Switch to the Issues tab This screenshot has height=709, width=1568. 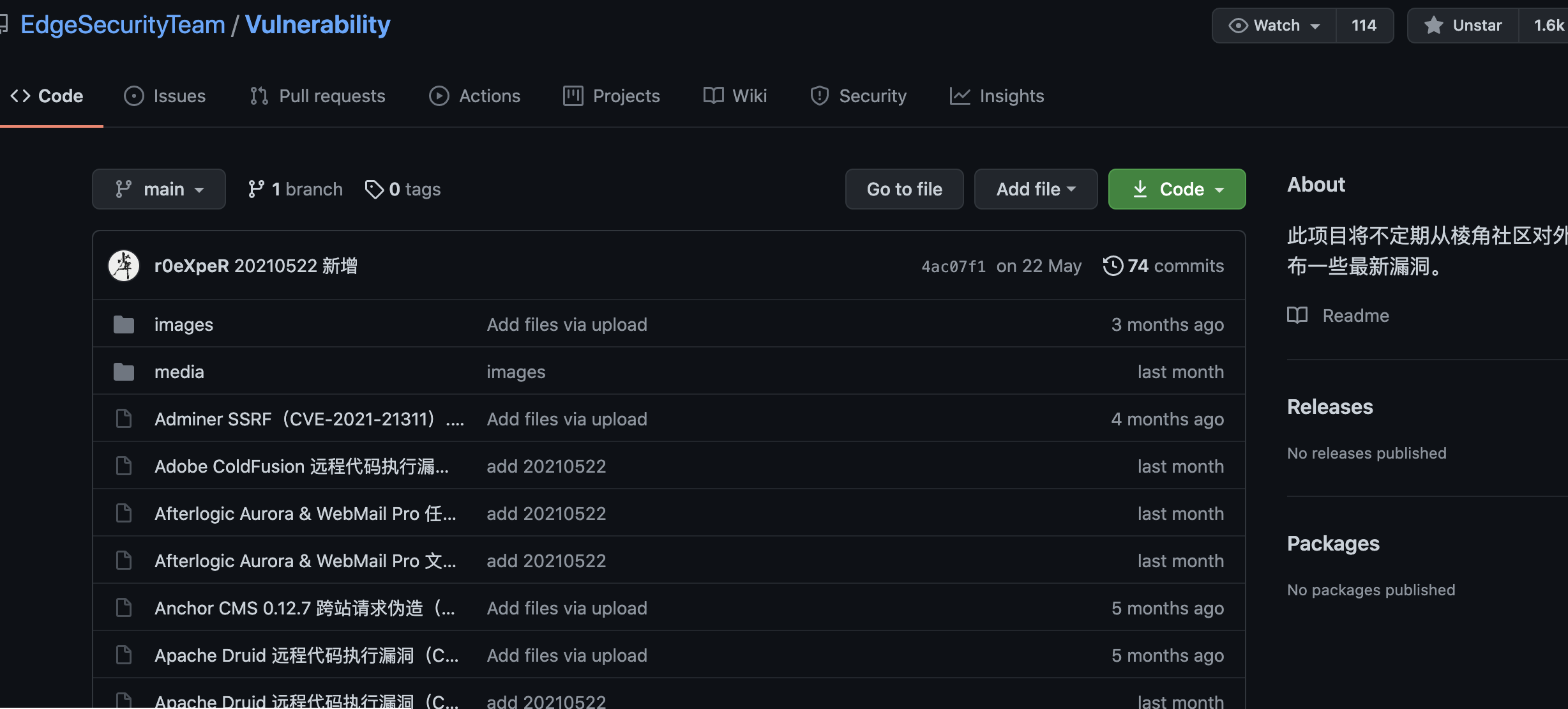[165, 96]
